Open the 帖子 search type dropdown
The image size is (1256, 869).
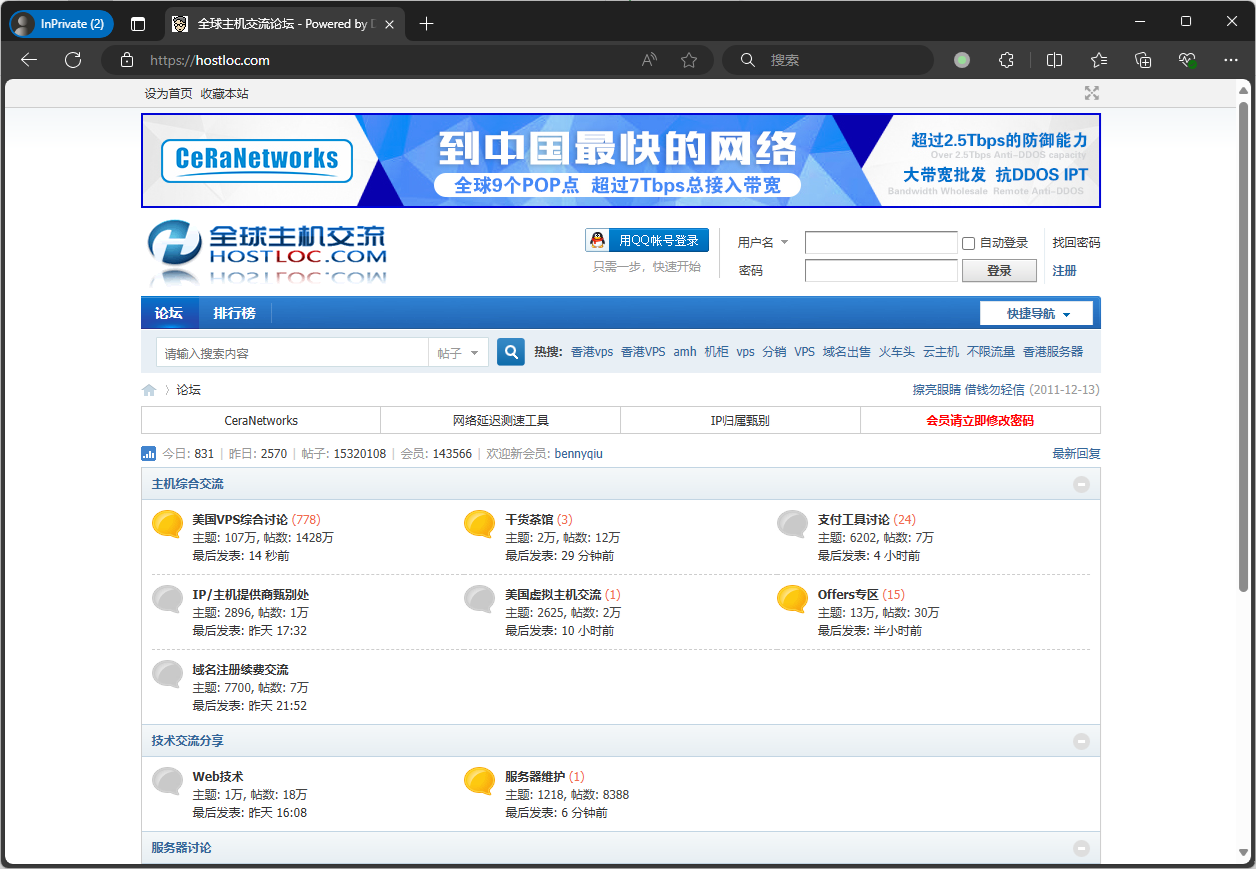459,353
